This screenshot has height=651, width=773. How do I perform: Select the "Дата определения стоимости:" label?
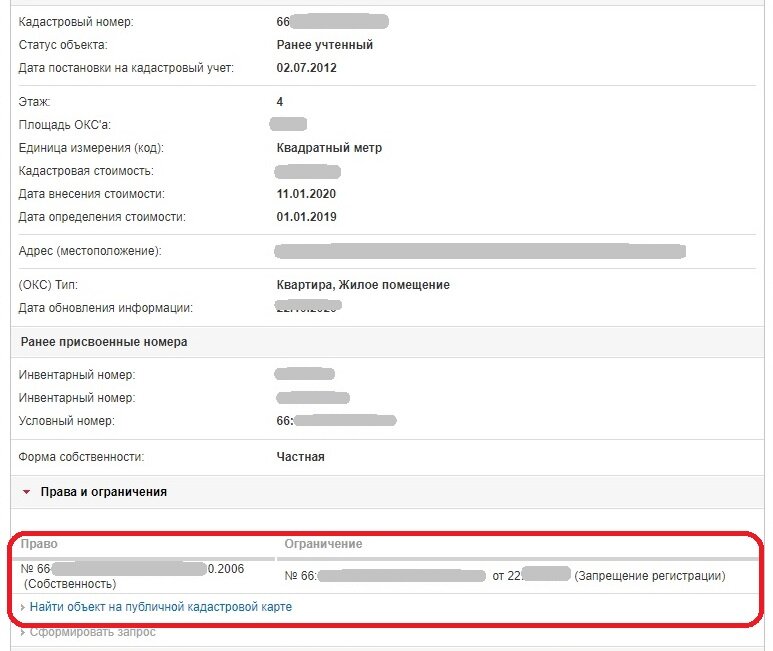click(x=102, y=217)
